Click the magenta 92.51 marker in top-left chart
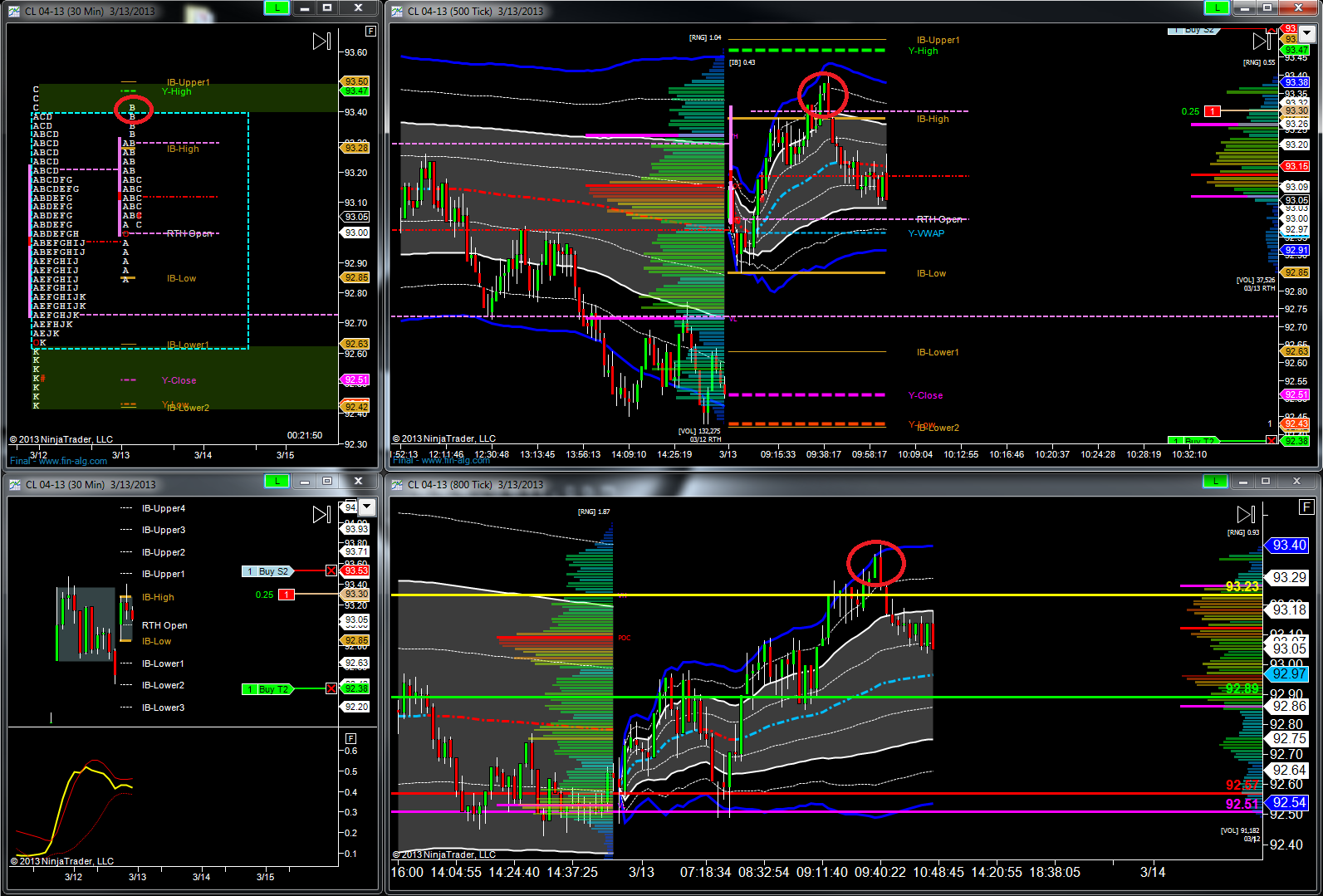This screenshot has height=896, width=1323. (355, 379)
